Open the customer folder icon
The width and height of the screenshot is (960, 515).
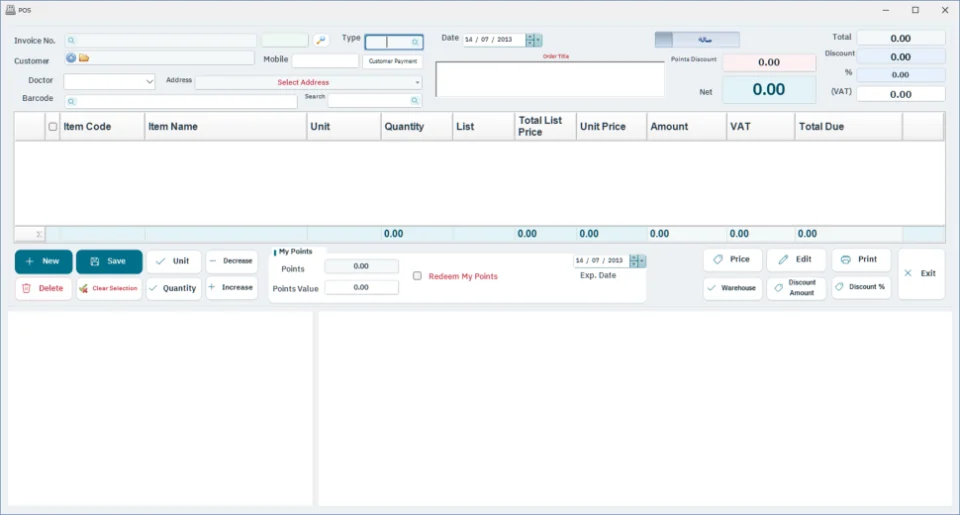tap(84, 58)
